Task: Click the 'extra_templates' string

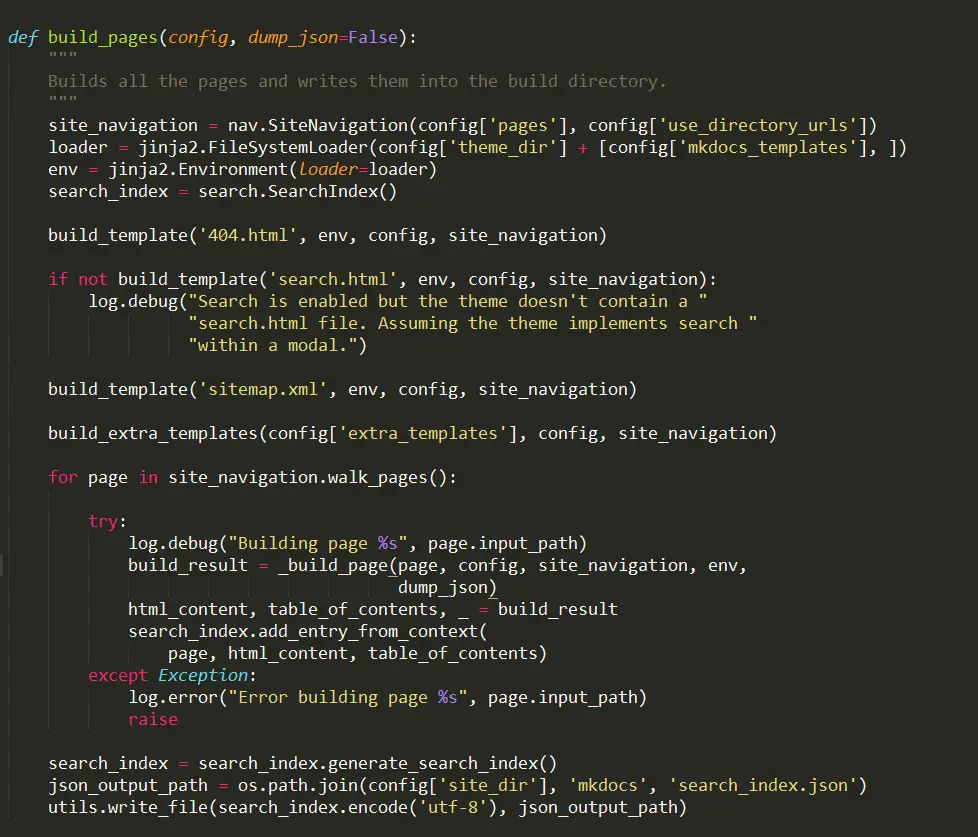Action: tap(422, 433)
